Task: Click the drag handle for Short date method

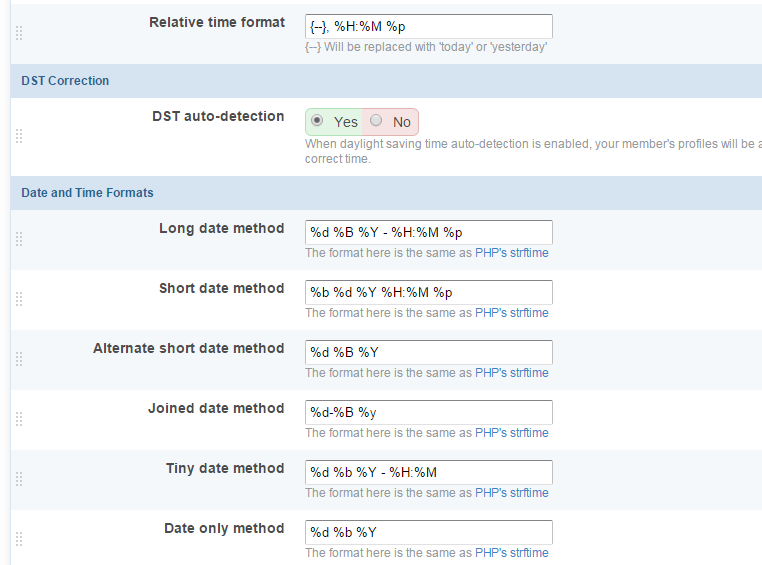Action: tap(19, 299)
